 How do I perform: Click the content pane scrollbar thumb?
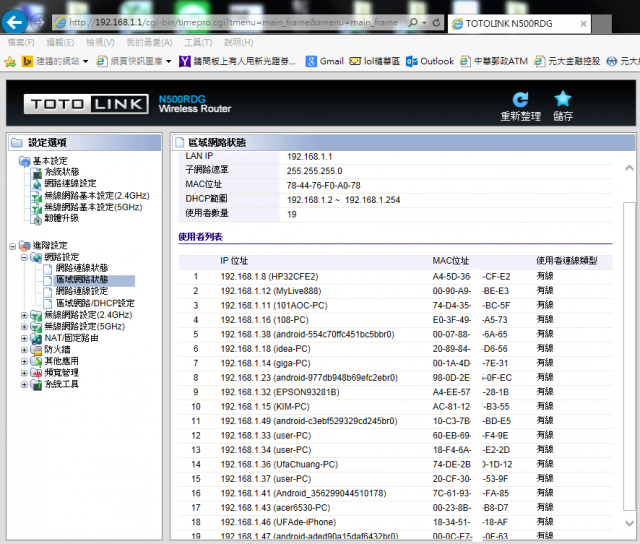click(x=629, y=356)
